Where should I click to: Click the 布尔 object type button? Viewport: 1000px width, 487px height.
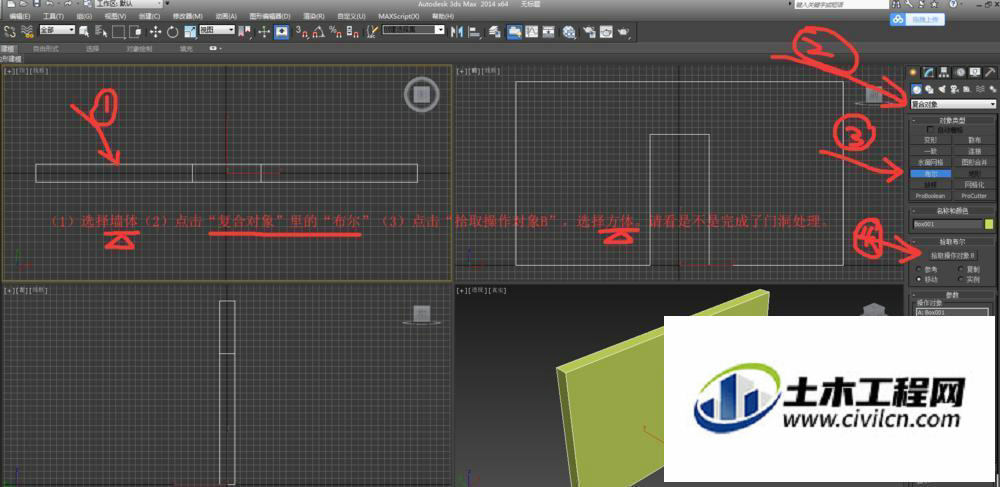(930, 173)
